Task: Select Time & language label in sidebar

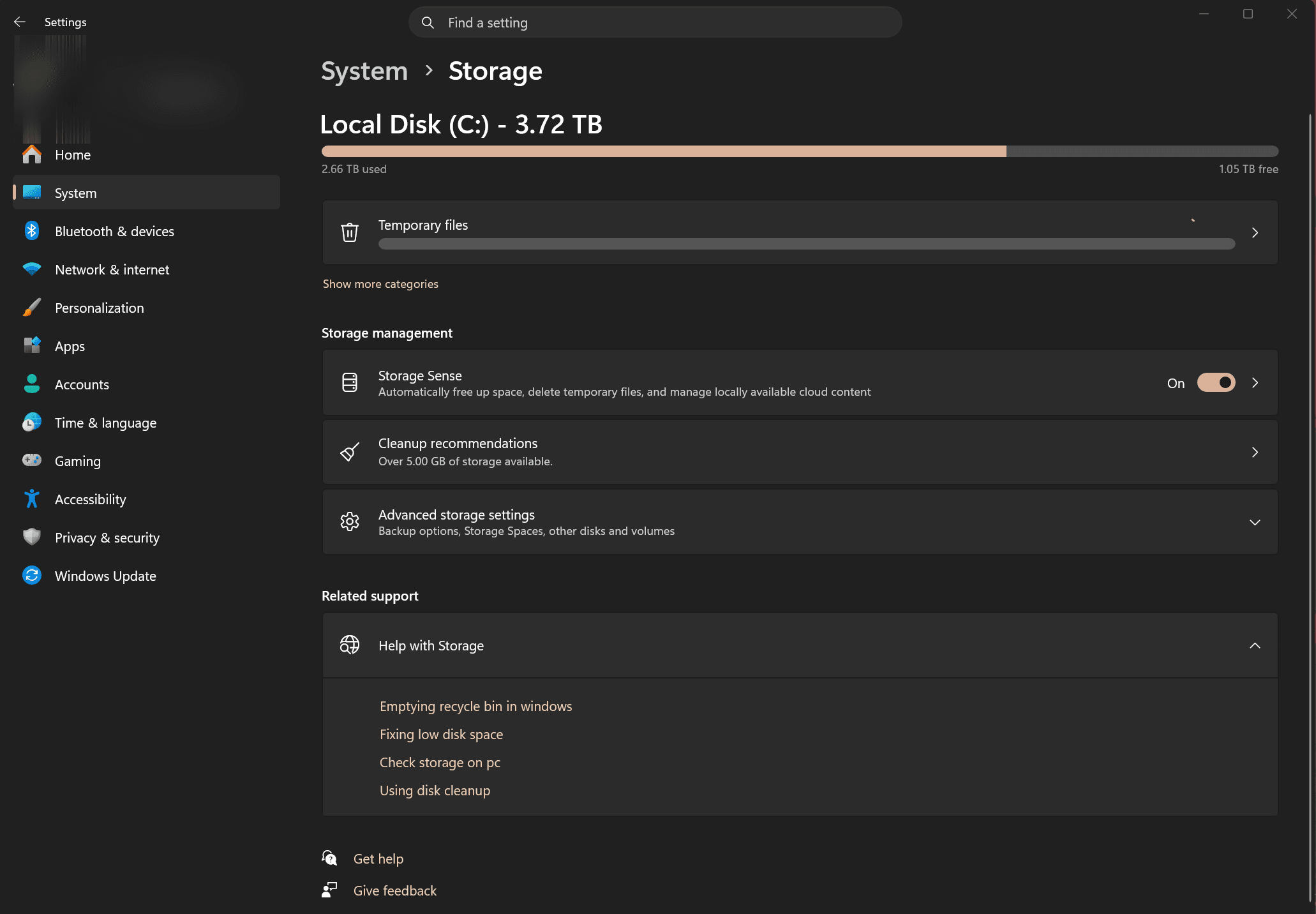Action: coord(105,423)
